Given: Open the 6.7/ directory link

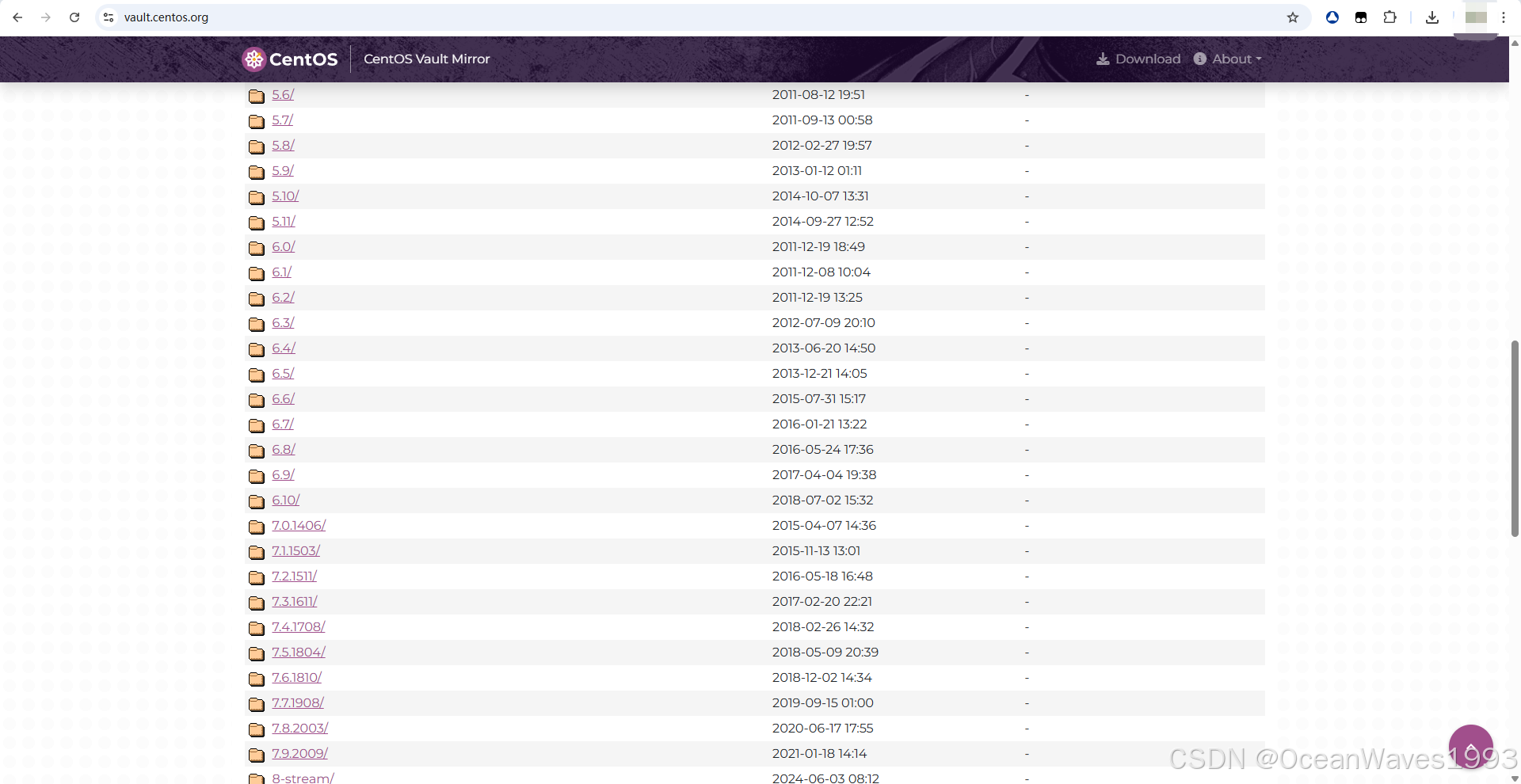Looking at the screenshot, I should coord(283,424).
